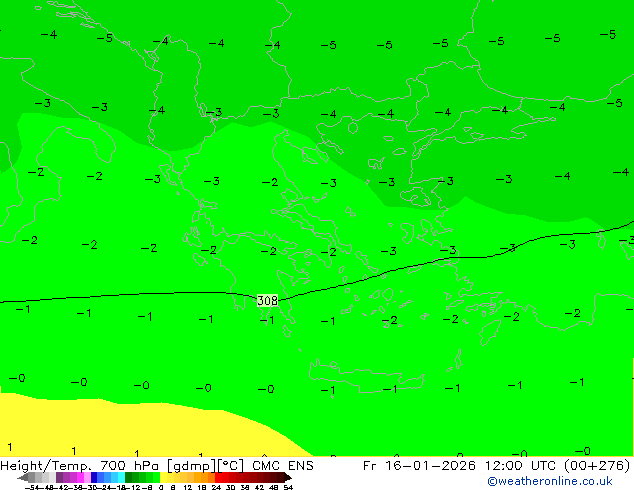Click the '[gdmp]' unit label
634x490 pixels.
(192, 466)
